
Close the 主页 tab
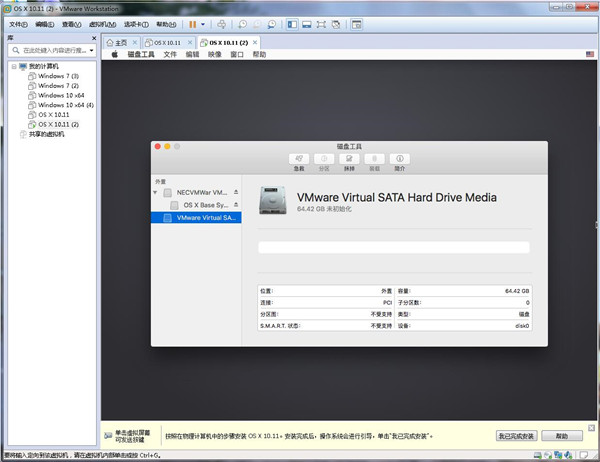135,42
